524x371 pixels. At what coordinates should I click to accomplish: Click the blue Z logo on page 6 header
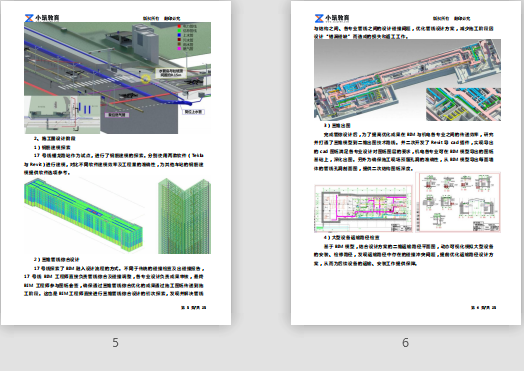(x=319, y=18)
